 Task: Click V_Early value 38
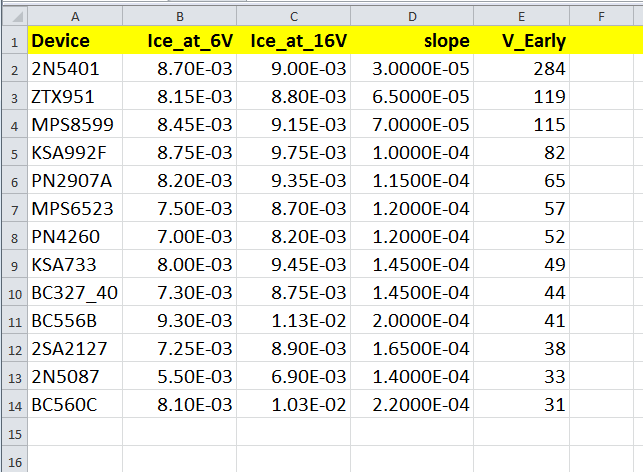click(x=522, y=348)
